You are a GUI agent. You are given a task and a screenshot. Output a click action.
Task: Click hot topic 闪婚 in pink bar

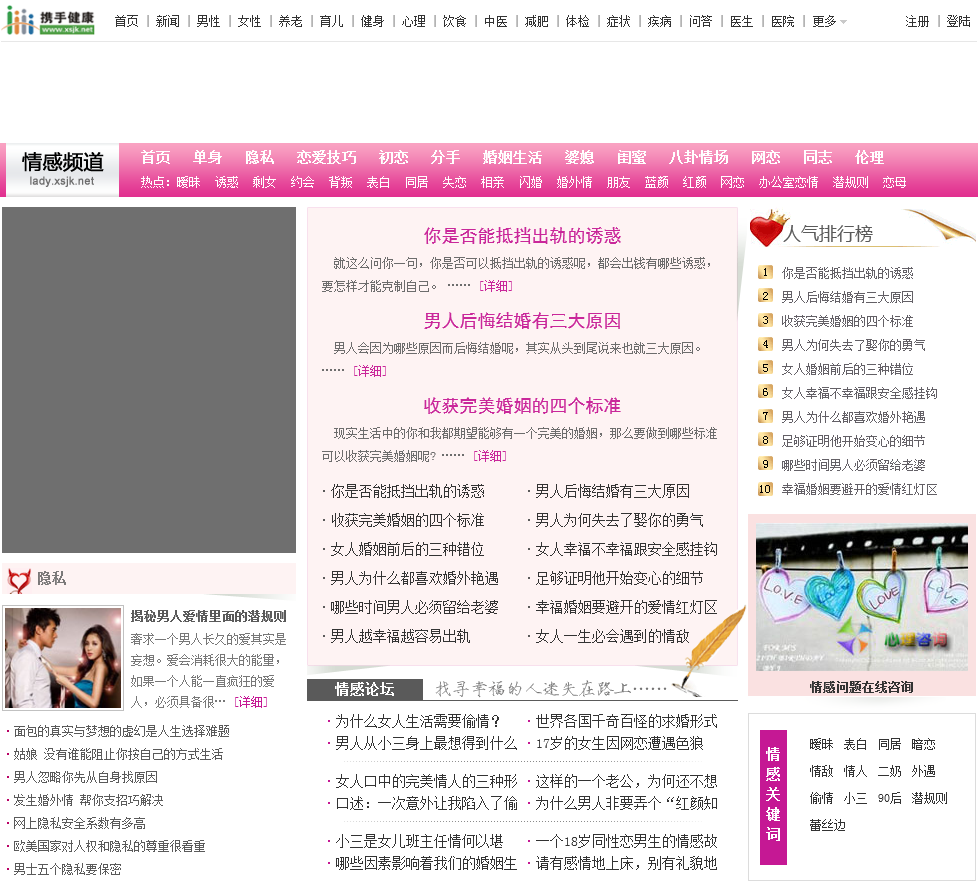tap(531, 182)
